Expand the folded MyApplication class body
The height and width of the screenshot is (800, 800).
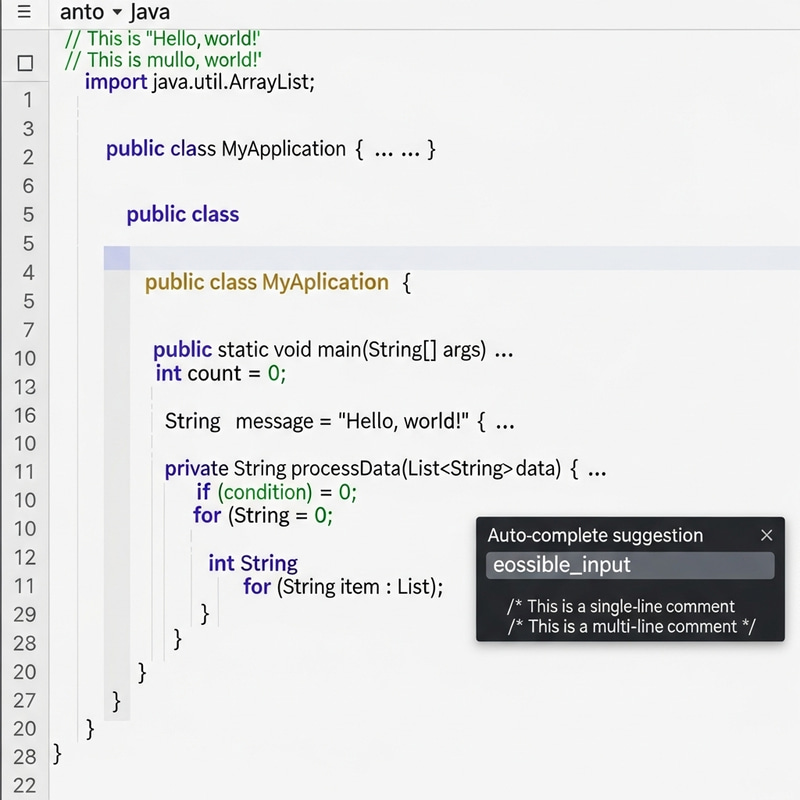tap(380, 148)
